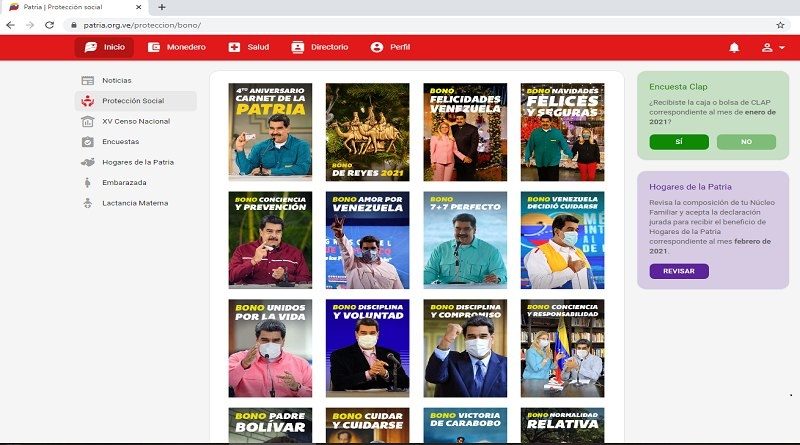The width and height of the screenshot is (800, 445).
Task: Click the Perfil person-circle icon
Action: tap(377, 47)
